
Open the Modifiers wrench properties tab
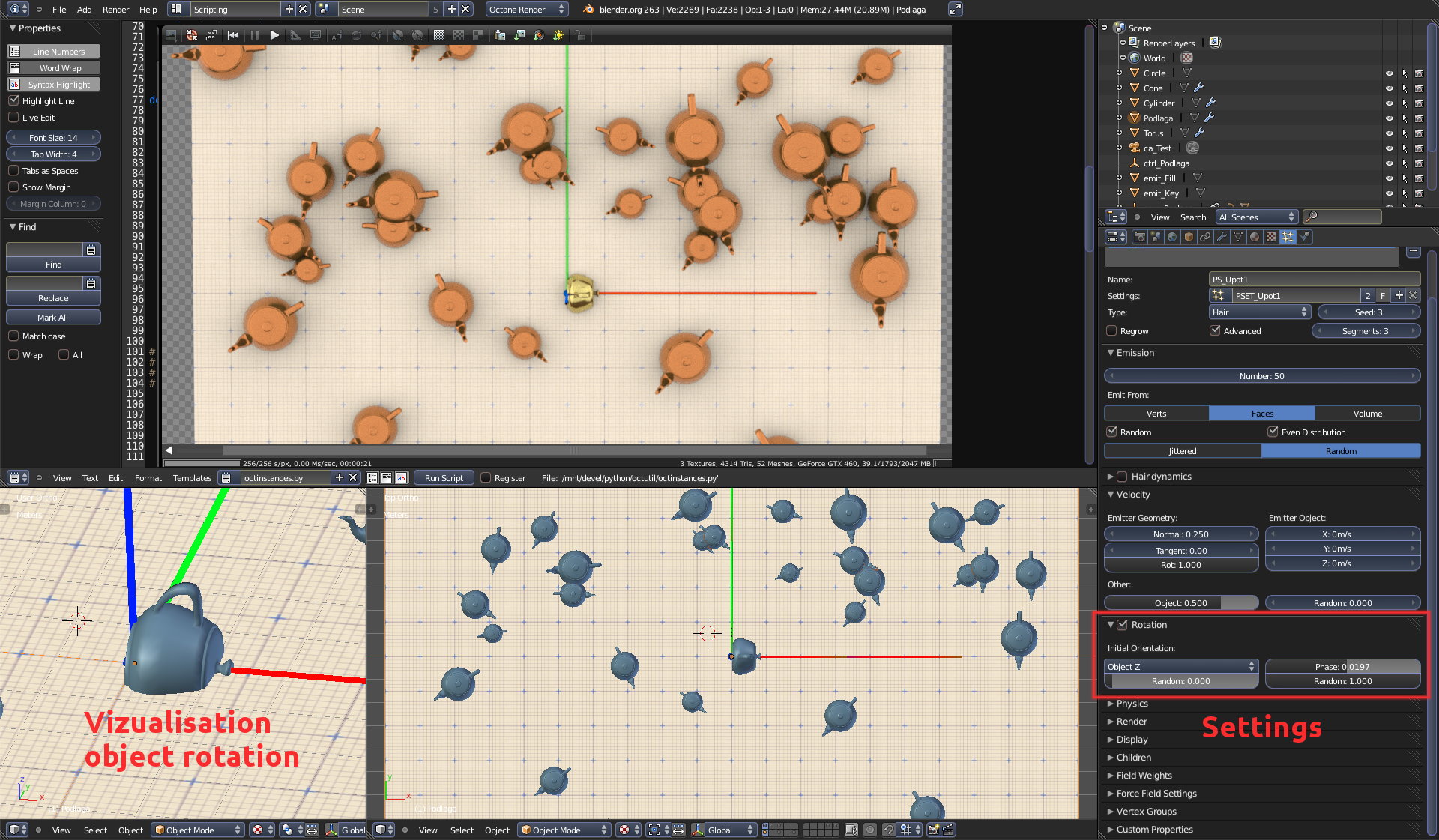1222,237
